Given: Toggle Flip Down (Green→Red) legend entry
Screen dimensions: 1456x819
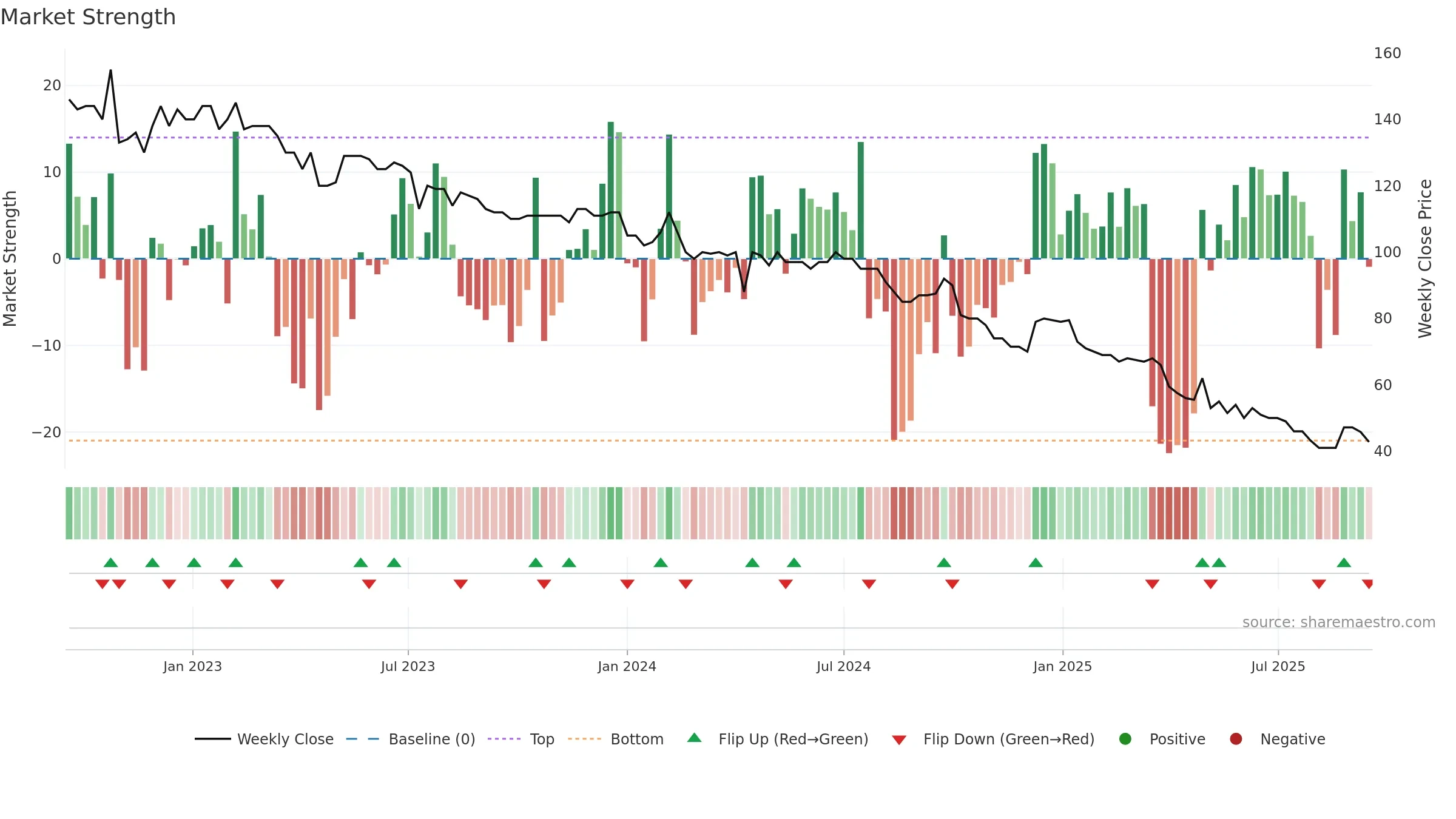Looking at the screenshot, I should [x=993, y=739].
